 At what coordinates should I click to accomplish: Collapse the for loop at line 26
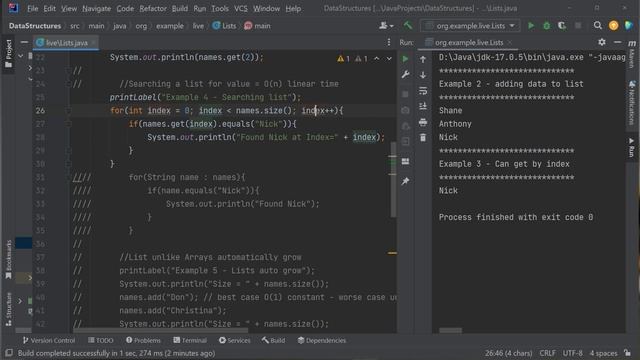click(x=69, y=110)
